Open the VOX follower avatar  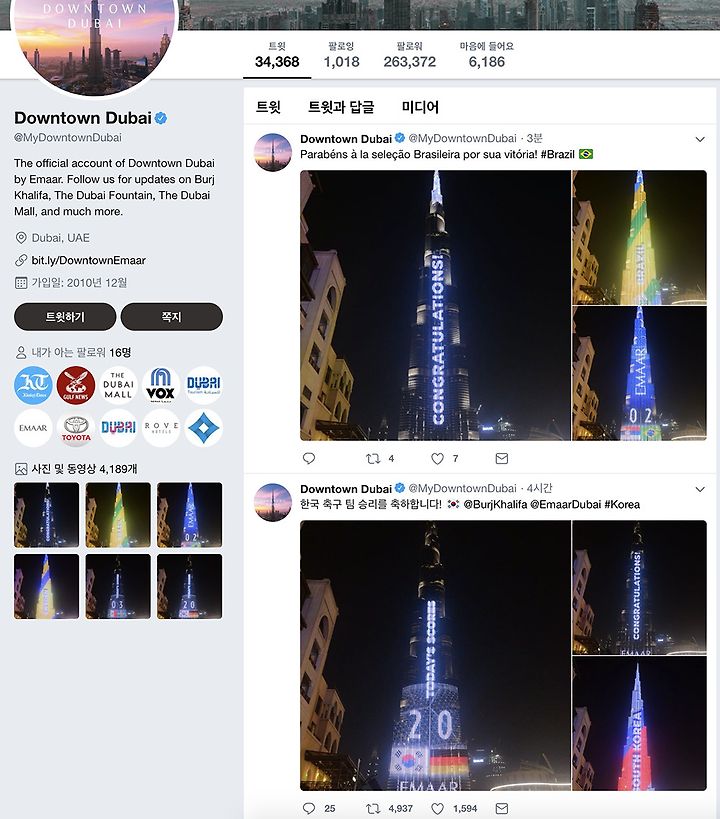click(161, 385)
